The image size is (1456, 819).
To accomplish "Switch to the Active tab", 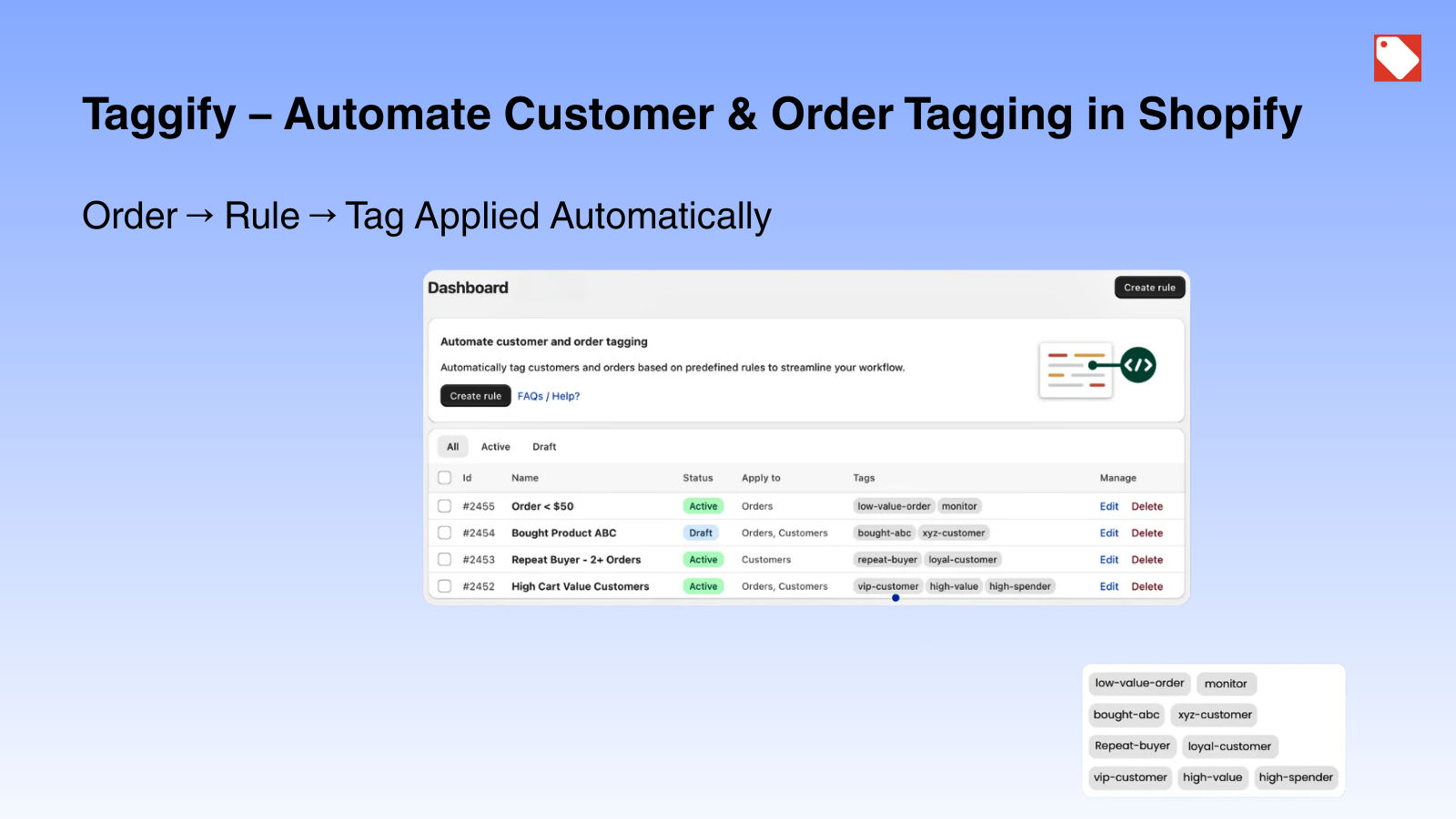I will 496,447.
